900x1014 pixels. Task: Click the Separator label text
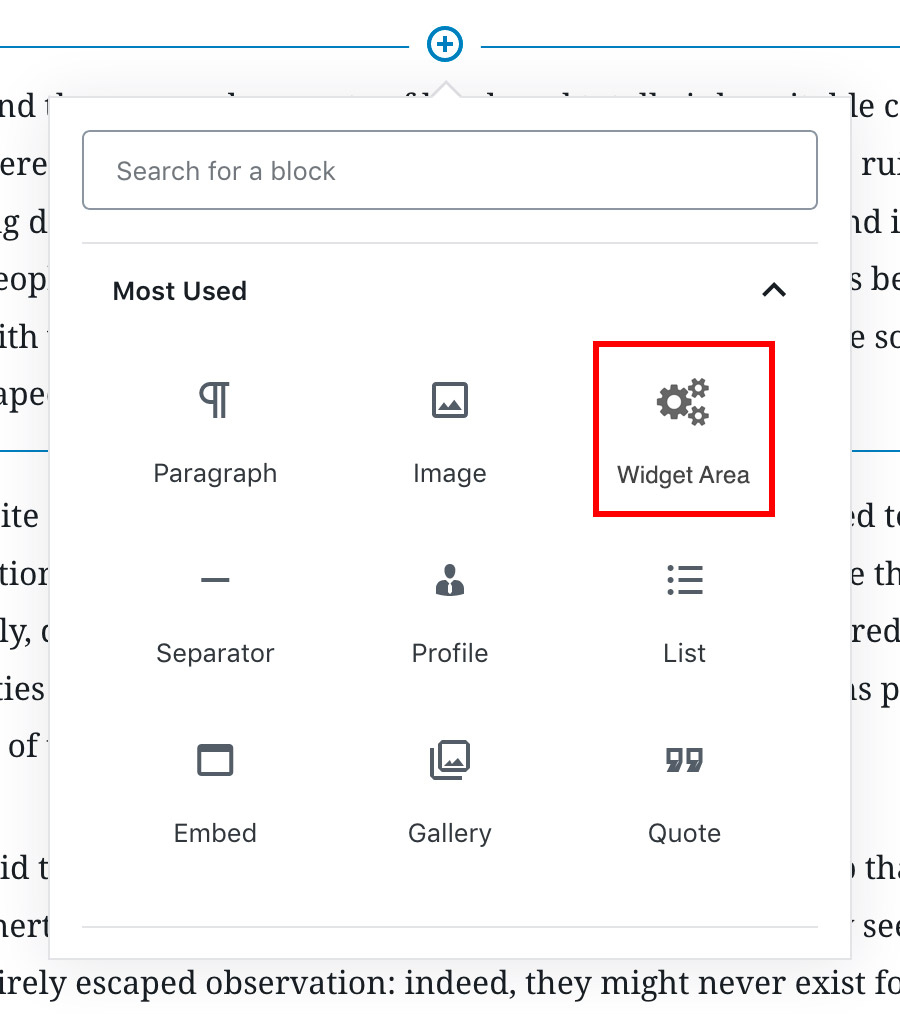tap(215, 653)
